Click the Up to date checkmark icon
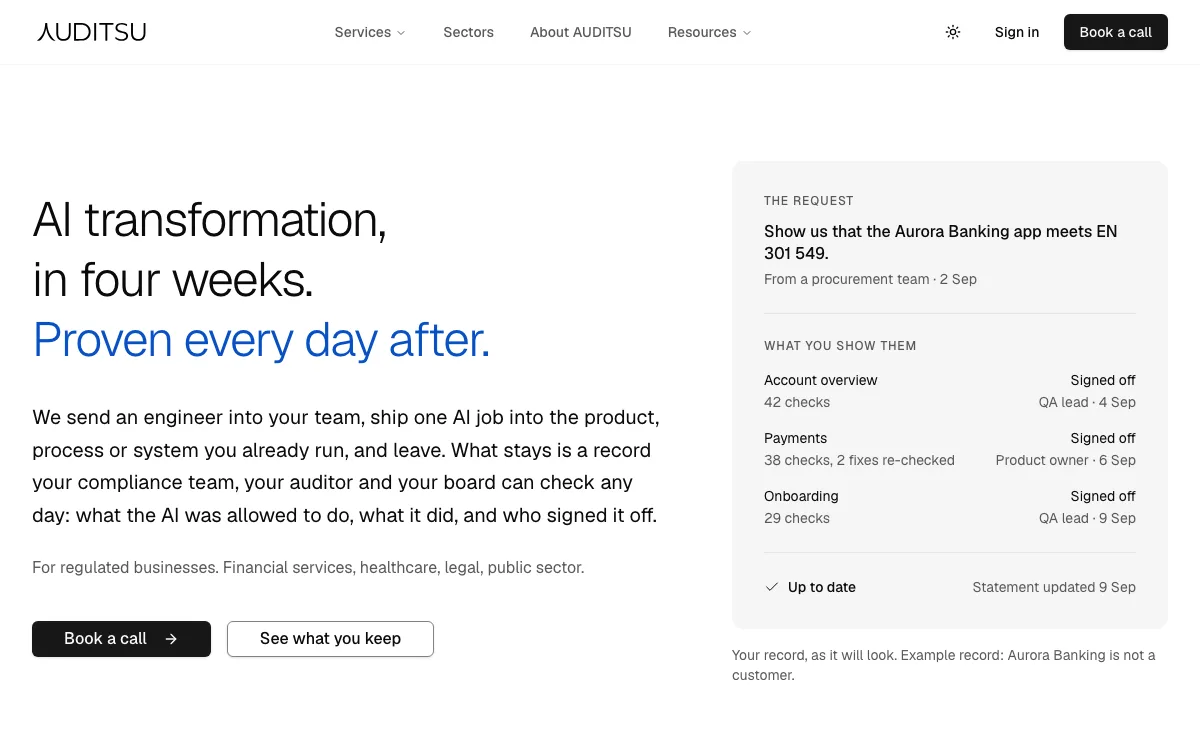Image resolution: width=1200 pixels, height=750 pixels. pyautogui.click(x=772, y=587)
